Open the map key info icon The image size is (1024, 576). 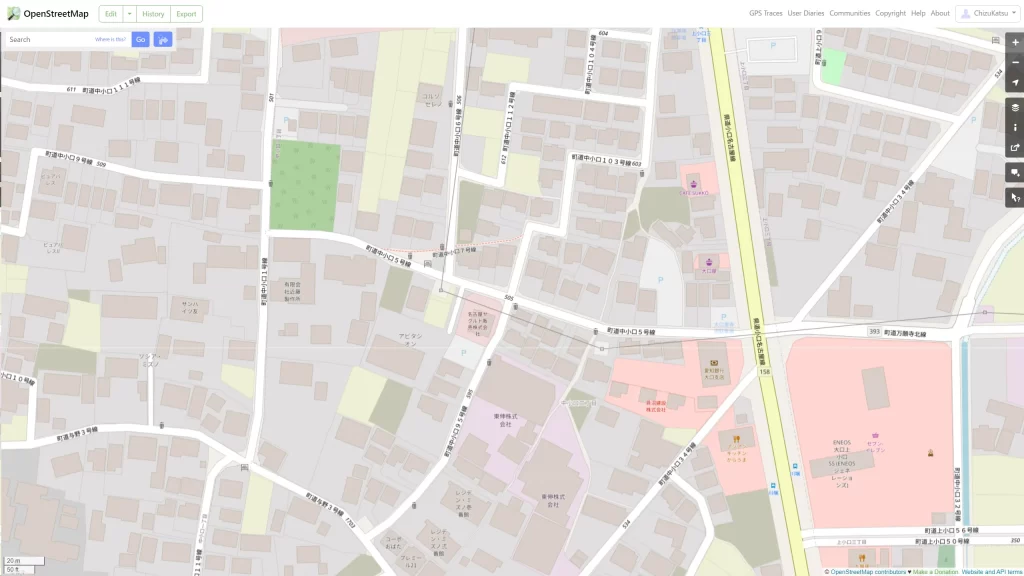pos(1015,128)
